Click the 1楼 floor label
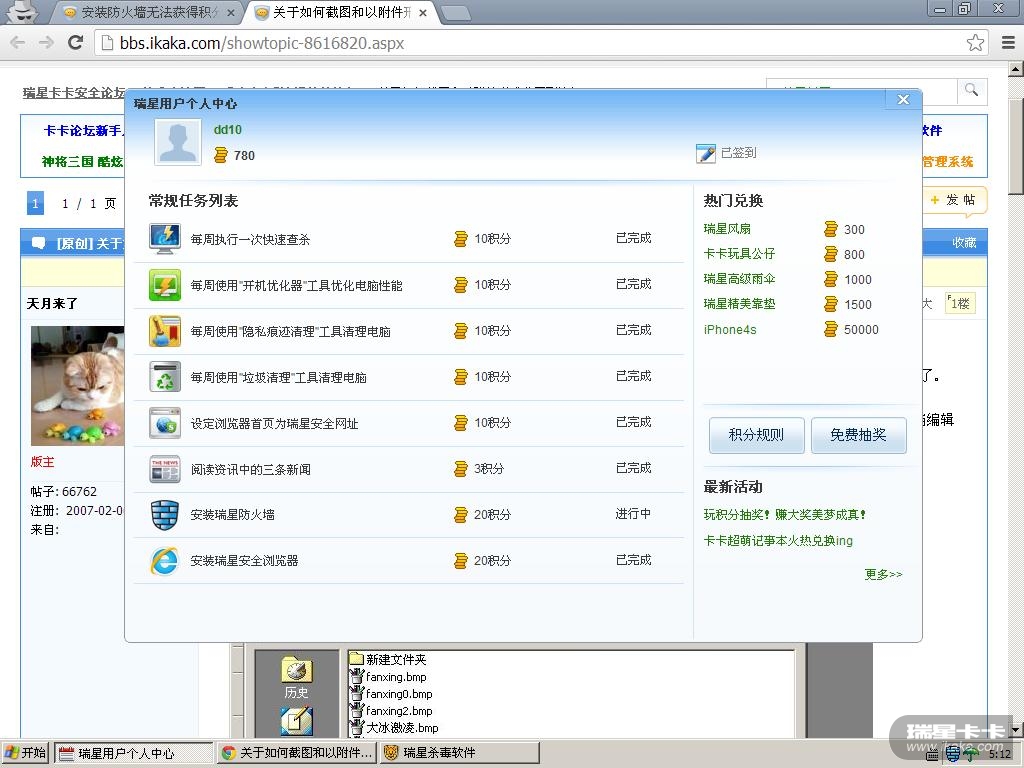Viewport: 1024px width, 768px height. point(960,303)
